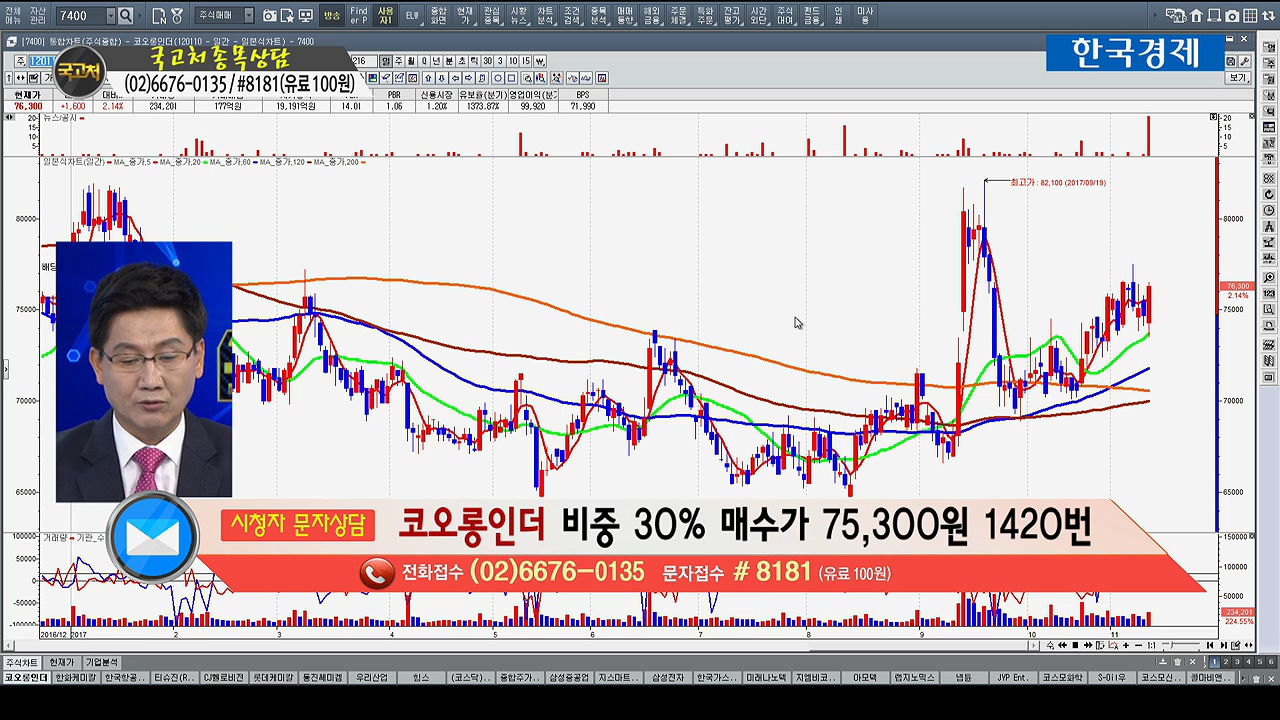1280x720 pixels.
Task: Click the magnifier search icon beside 7400
Action: point(125,16)
